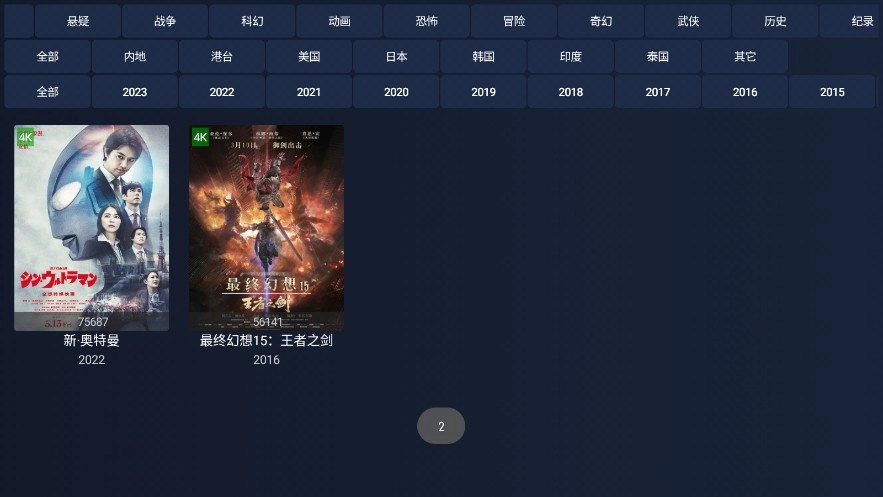This screenshot has height=497, width=883.
Task: Select the 武侠 genre filter
Action: tap(688, 21)
